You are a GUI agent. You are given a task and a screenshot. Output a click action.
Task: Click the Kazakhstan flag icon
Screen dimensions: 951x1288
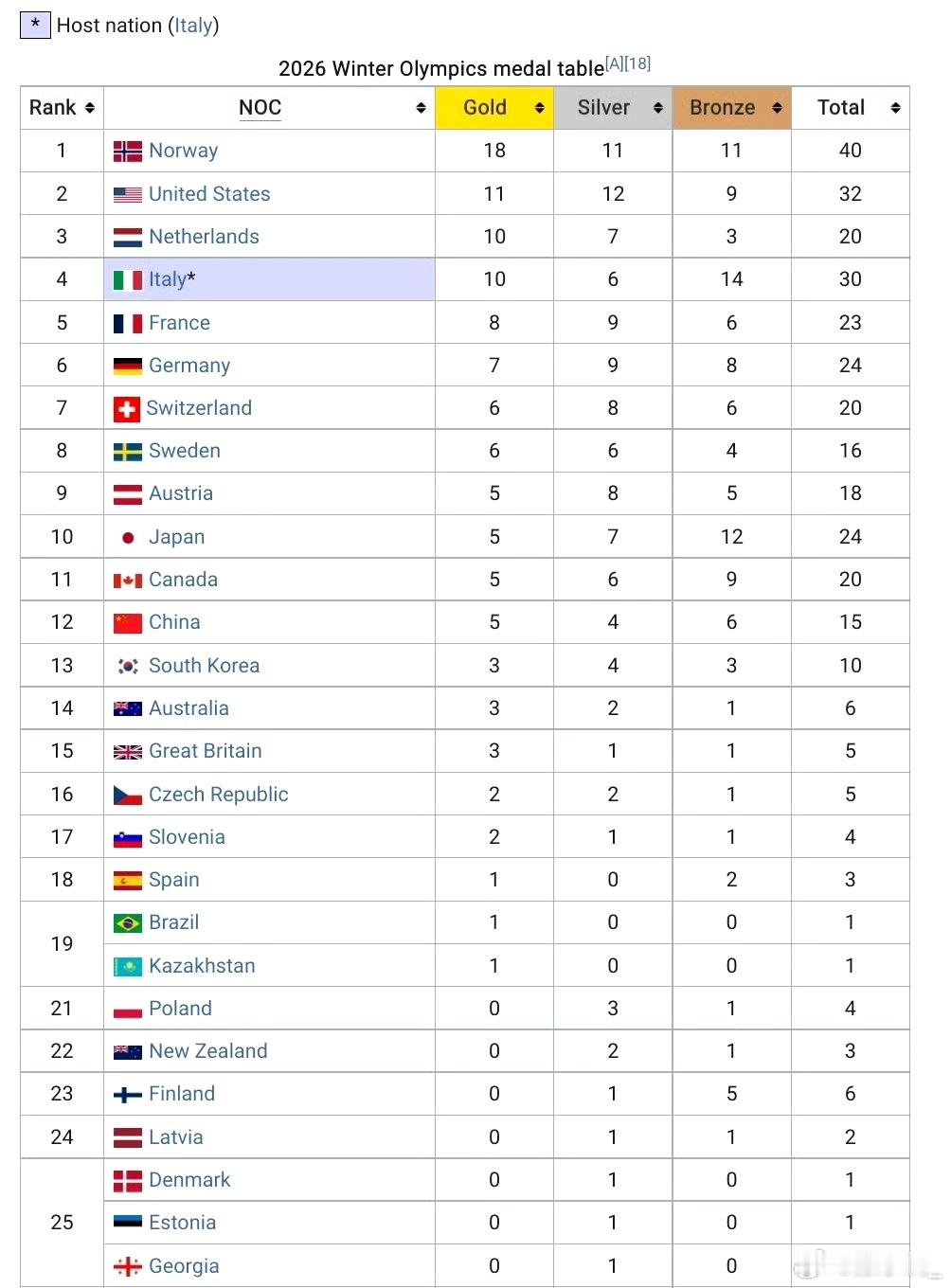click(x=128, y=966)
